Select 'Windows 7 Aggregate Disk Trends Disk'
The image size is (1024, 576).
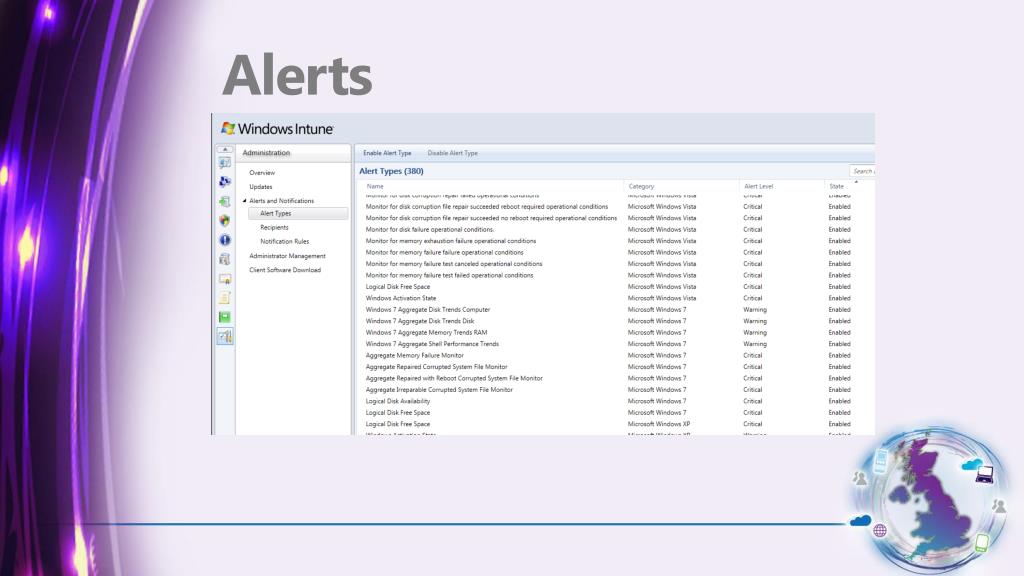(x=614, y=321)
